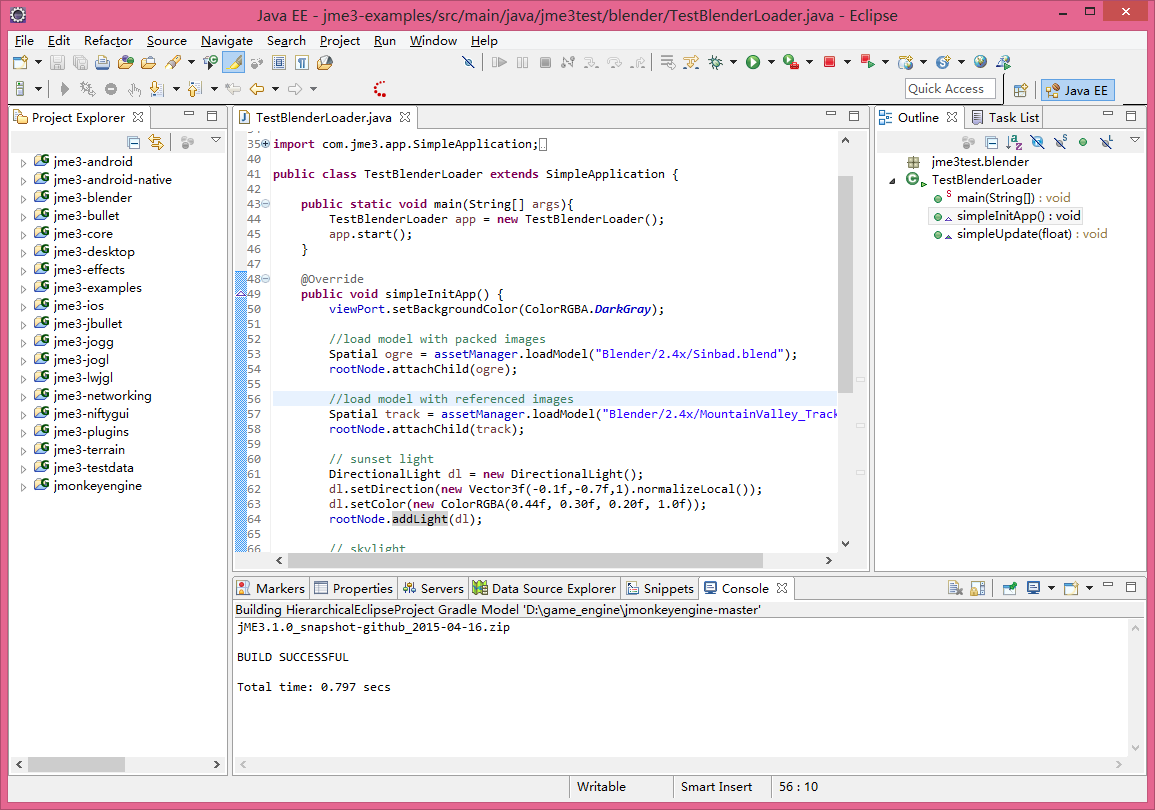Click the Open Web Browser globe icon
This screenshot has width=1155, height=810.
click(x=980, y=63)
